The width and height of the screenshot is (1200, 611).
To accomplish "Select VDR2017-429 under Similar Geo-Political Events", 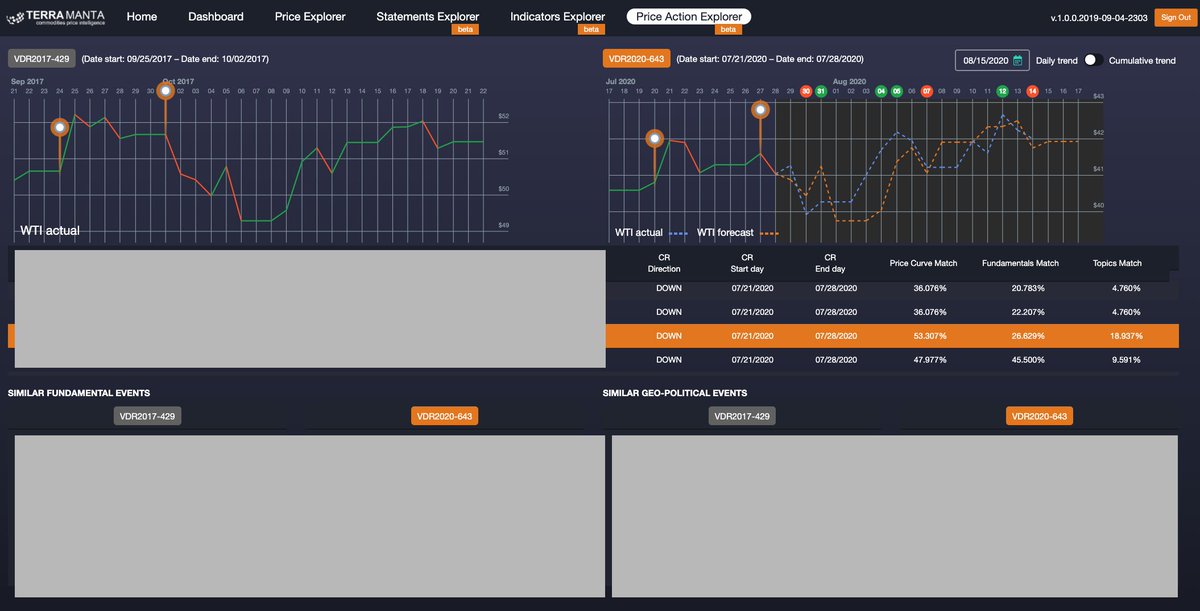I will click(x=741, y=415).
